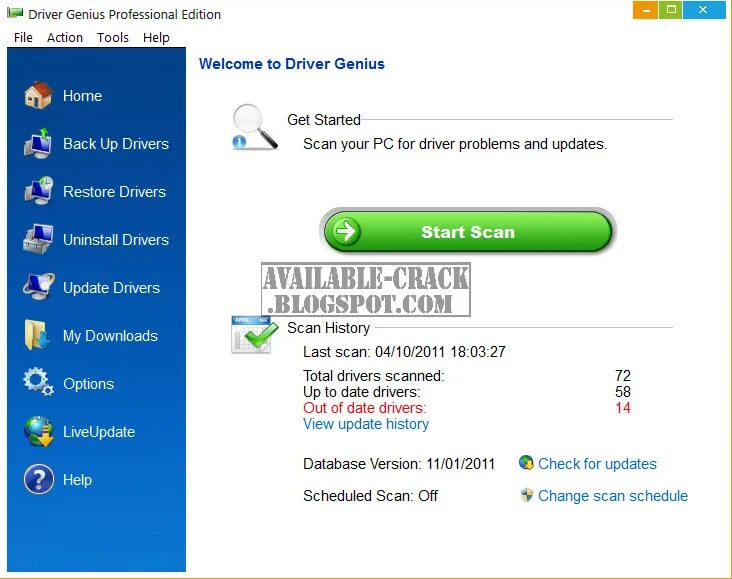
Task: Click the shield icon beside Change scan schedule
Action: (x=527, y=495)
